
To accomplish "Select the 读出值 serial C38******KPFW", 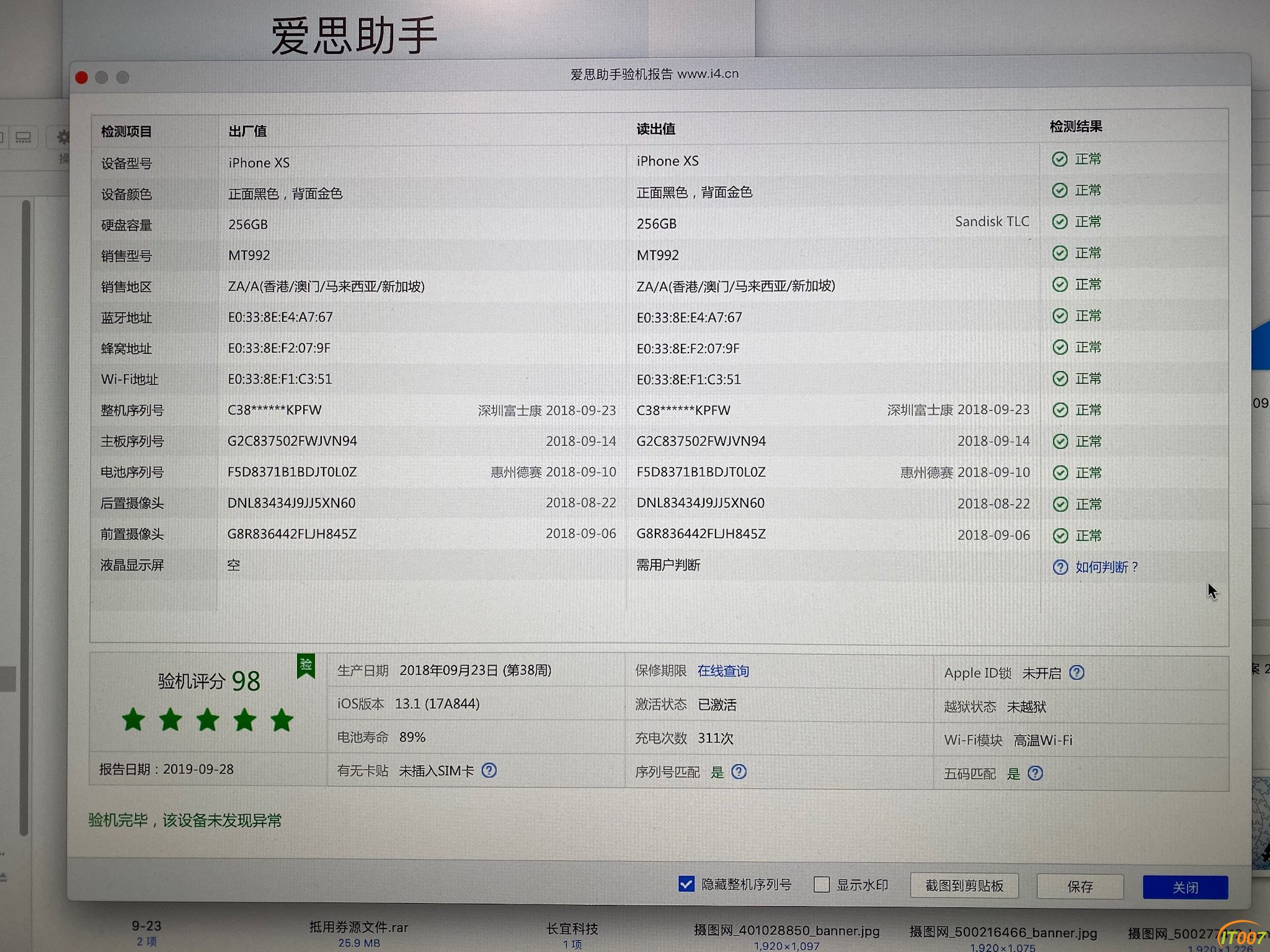I will (x=683, y=410).
